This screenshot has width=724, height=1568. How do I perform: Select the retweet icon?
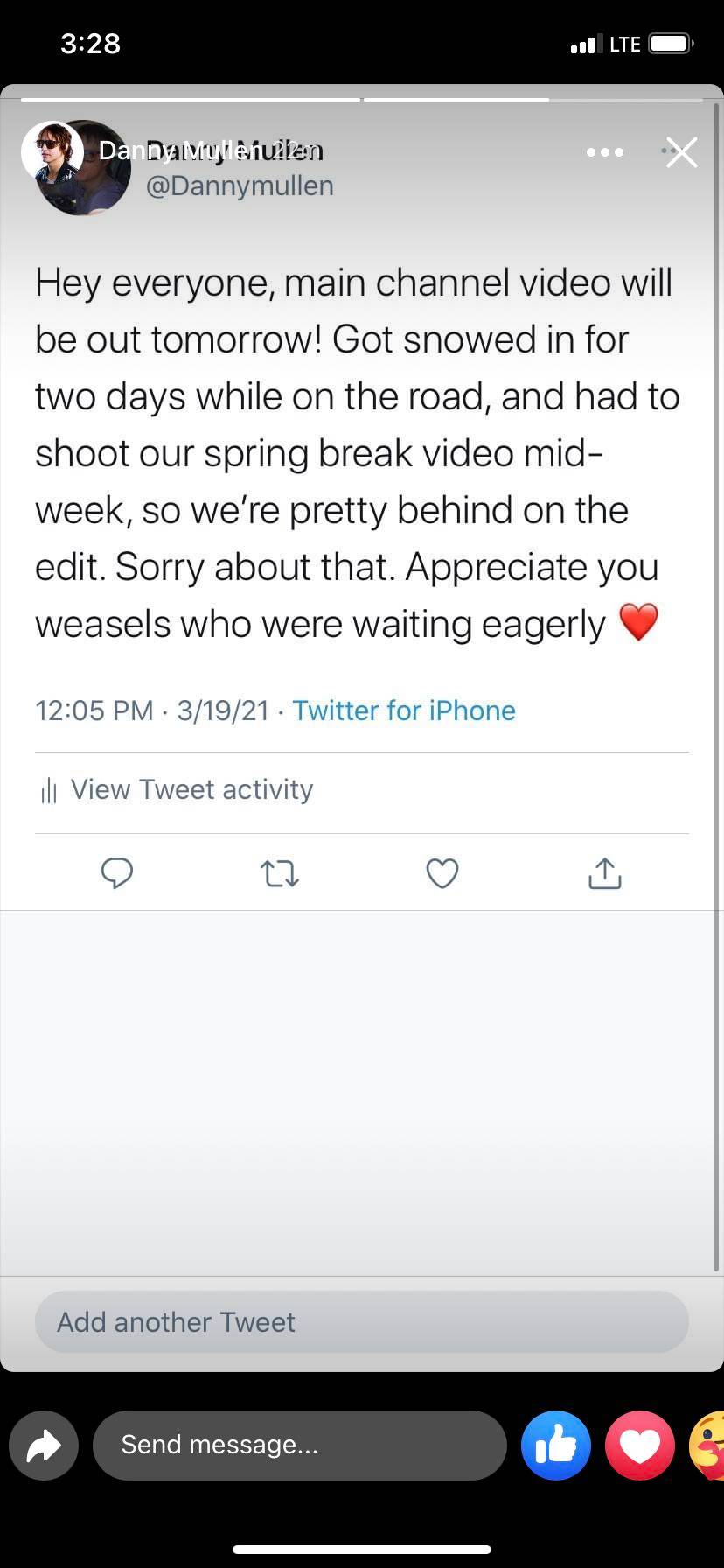pyautogui.click(x=280, y=872)
